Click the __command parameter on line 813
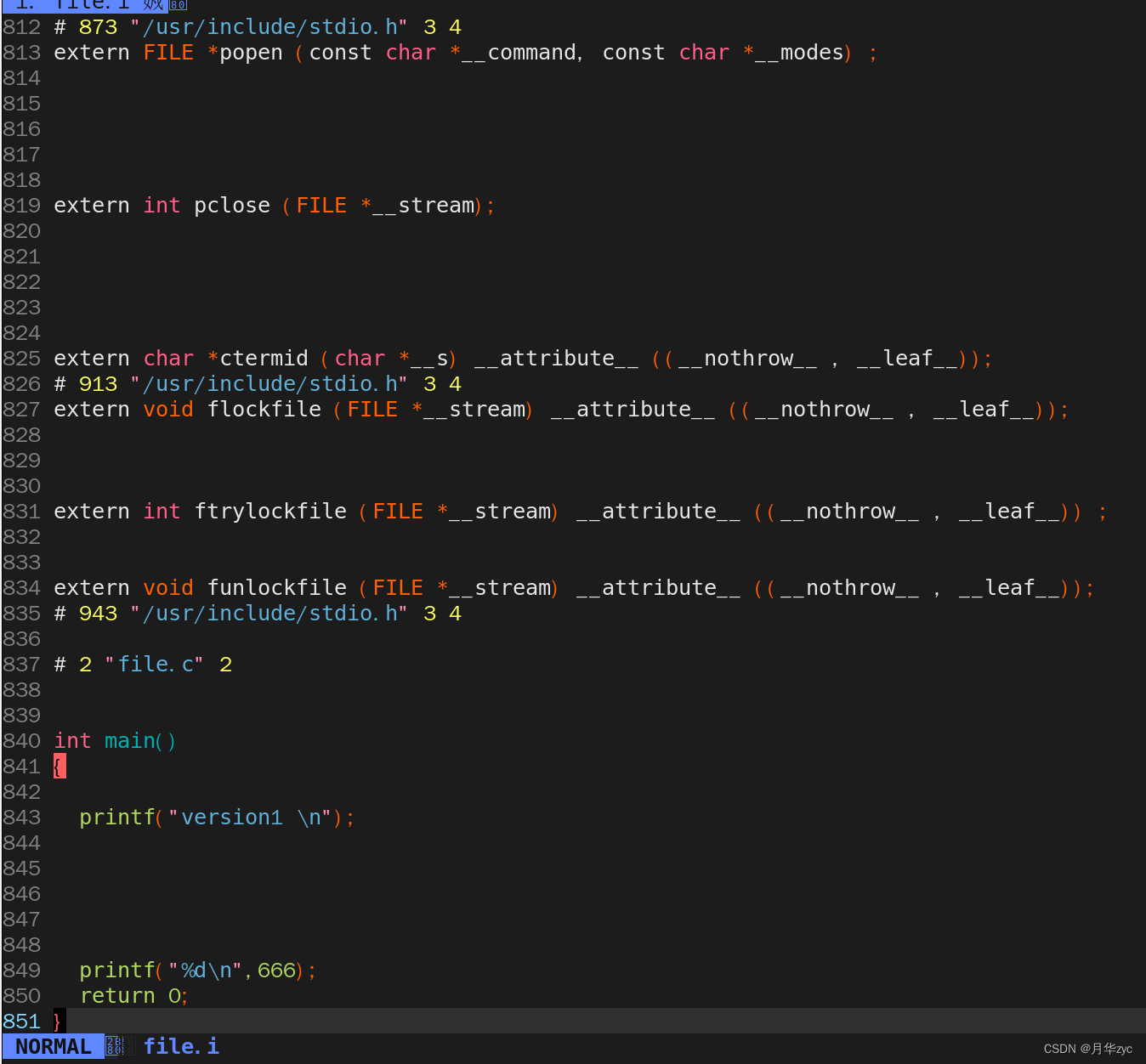Image resolution: width=1146 pixels, height=1064 pixels. point(519,53)
